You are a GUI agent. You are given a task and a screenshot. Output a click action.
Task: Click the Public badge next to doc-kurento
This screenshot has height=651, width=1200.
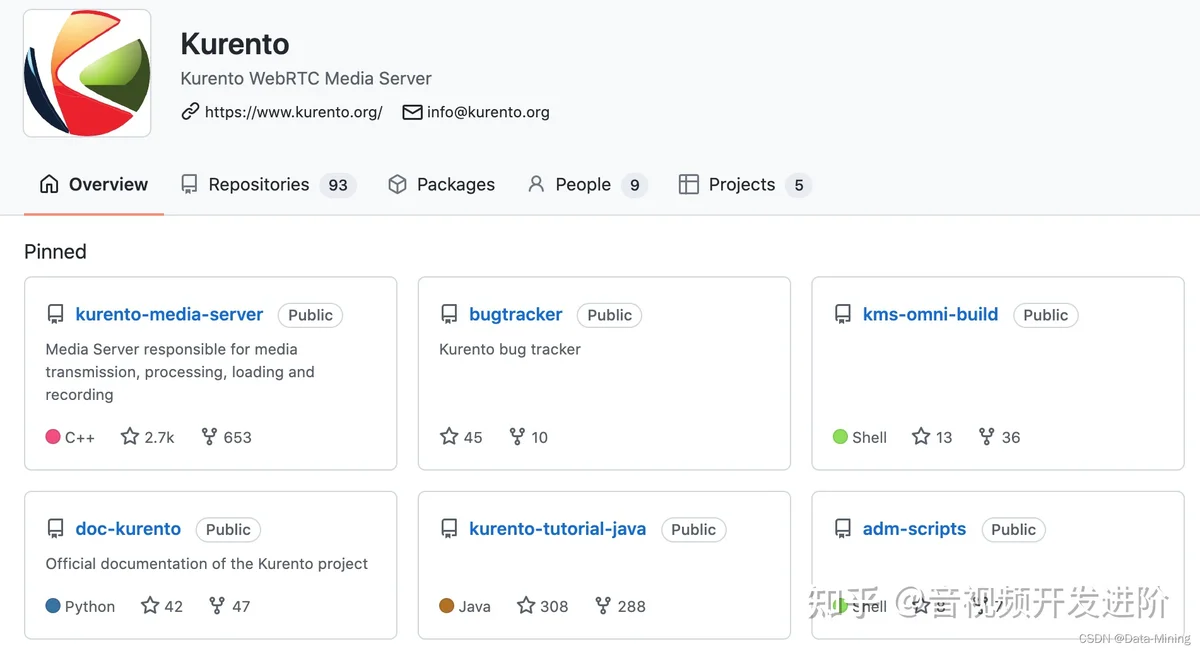coord(228,529)
